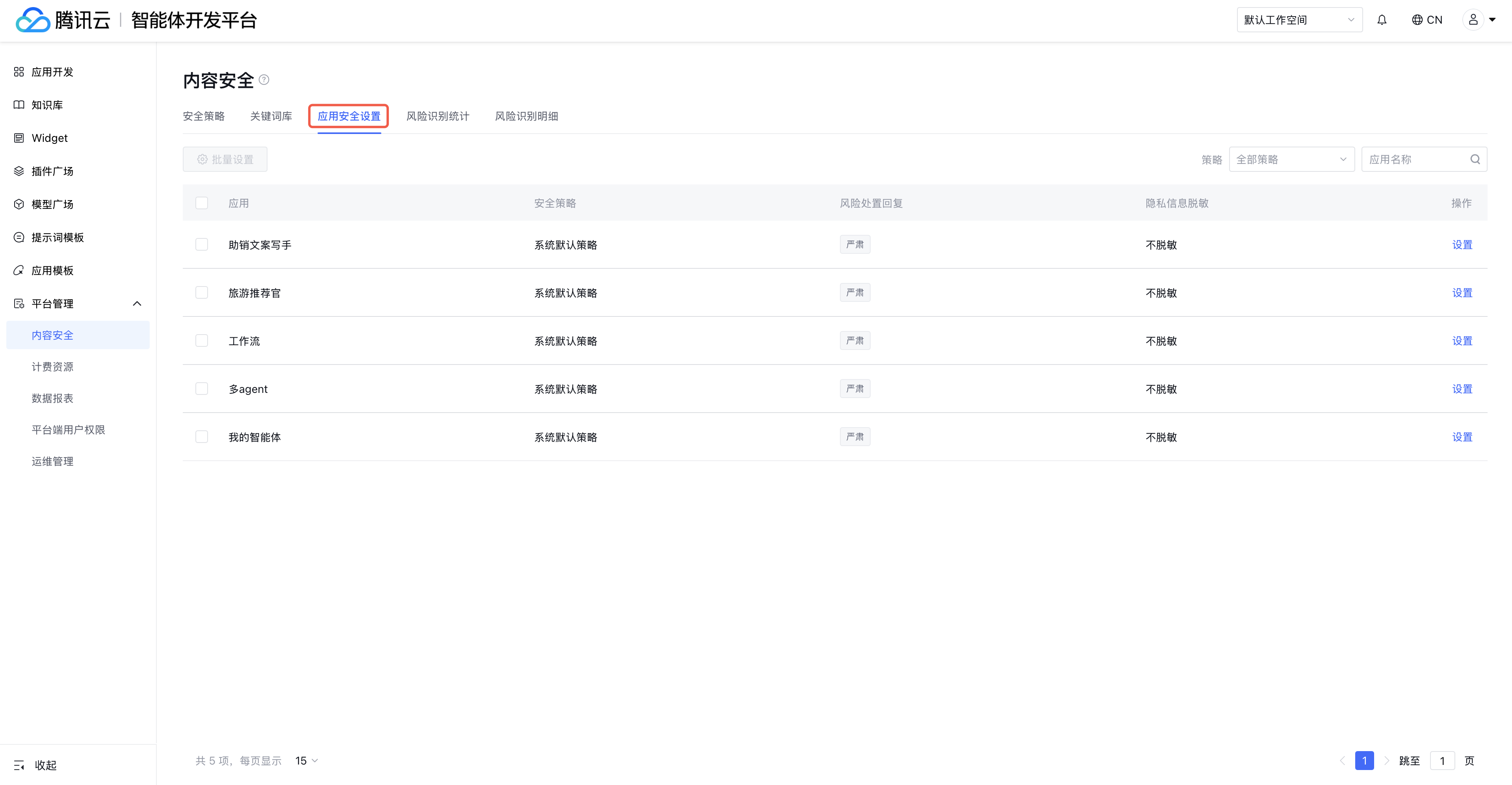This screenshot has width=1512, height=785.
Task: Go to 模型广场 in the sidebar
Action: [52, 204]
